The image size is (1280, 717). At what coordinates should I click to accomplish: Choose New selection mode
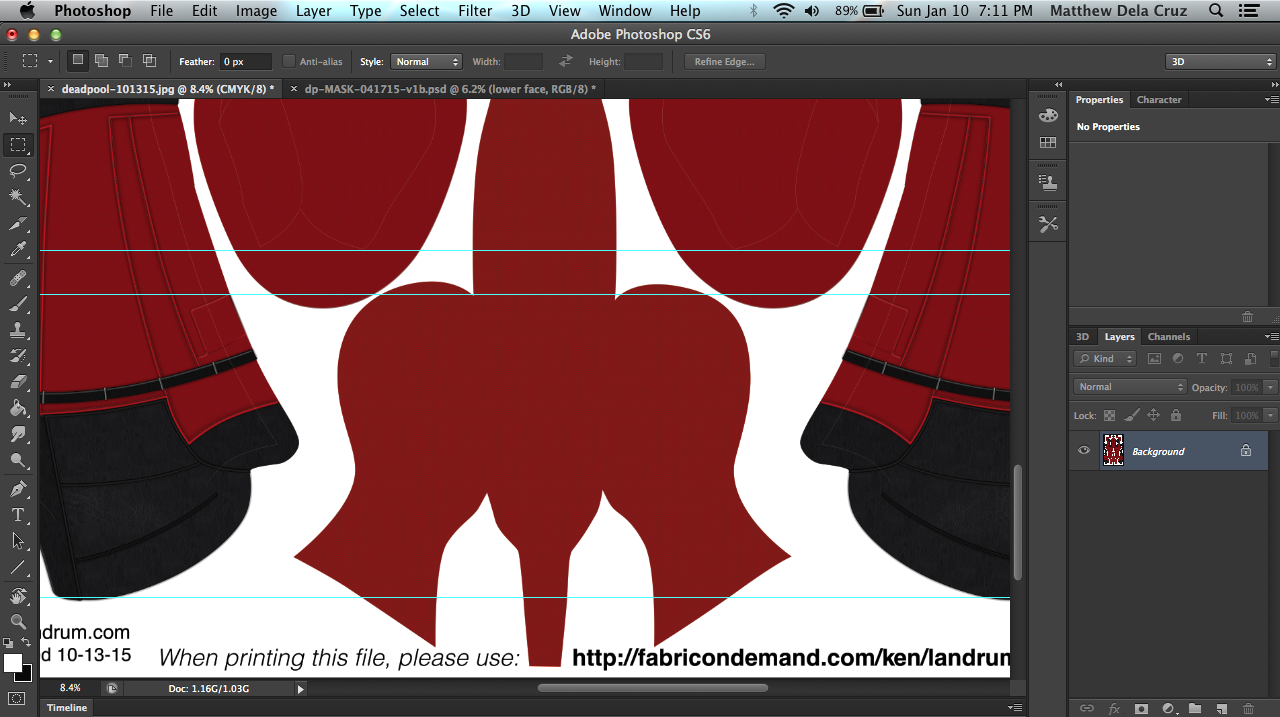tap(77, 61)
